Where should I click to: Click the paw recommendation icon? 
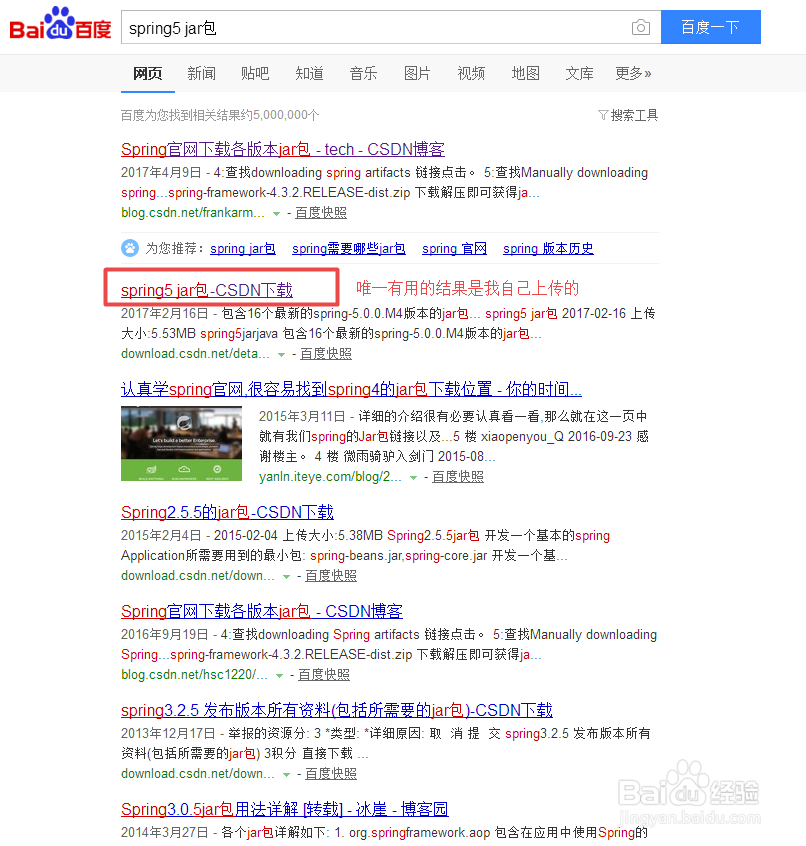tap(129, 248)
